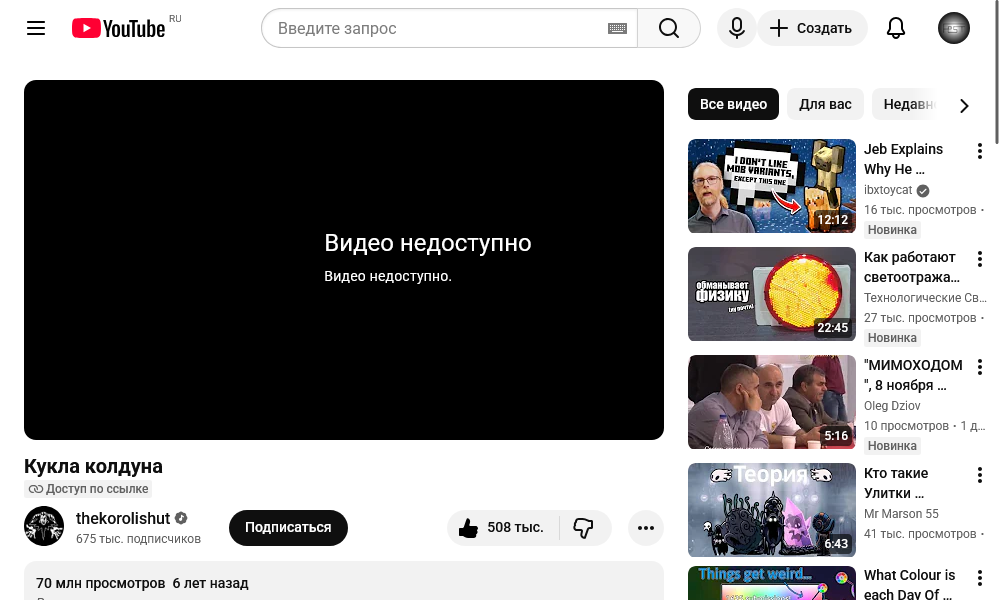The width and height of the screenshot is (1000, 600).
Task: Open the ibxtoycat channel link
Action: click(888, 190)
